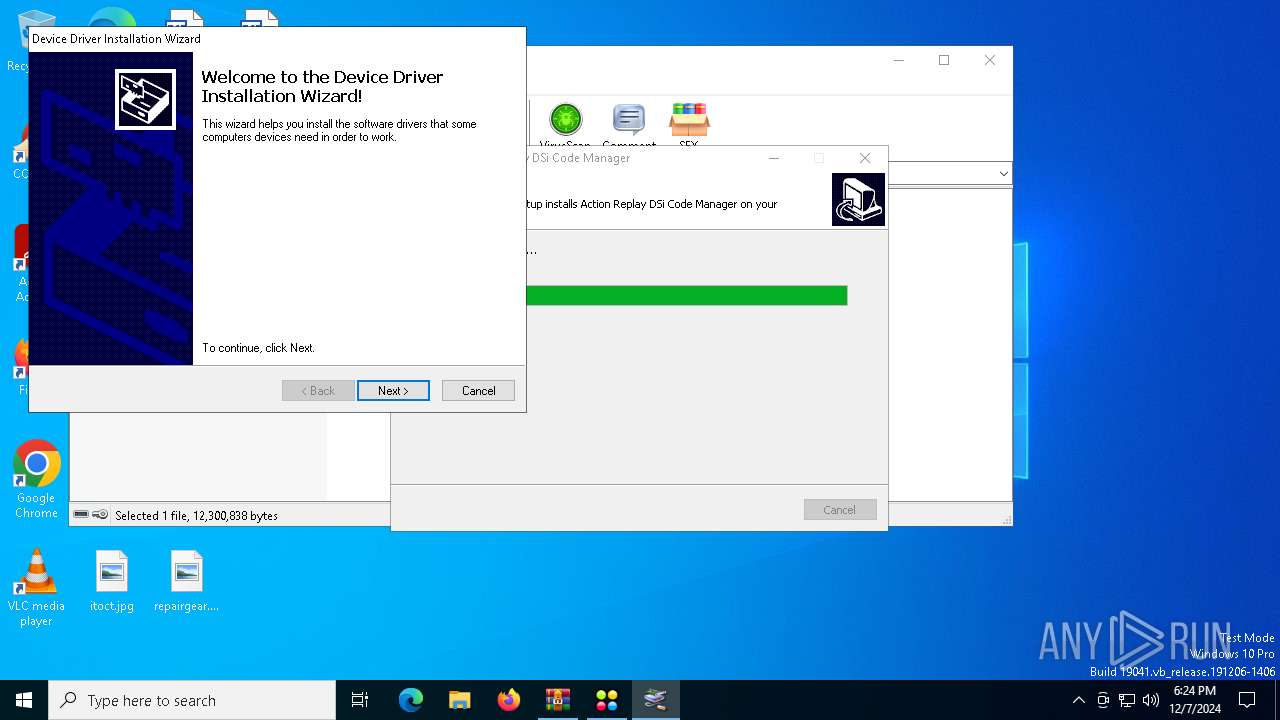
Task: Close the Action Replay DSi setup window
Action: pyautogui.click(x=865, y=158)
